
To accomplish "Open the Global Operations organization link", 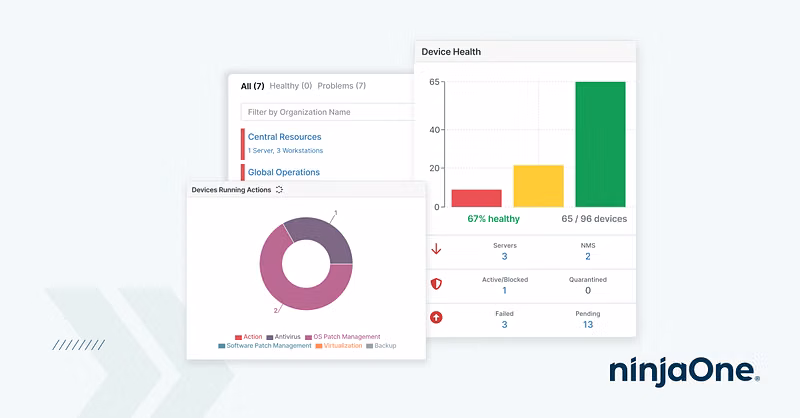I will (x=283, y=172).
